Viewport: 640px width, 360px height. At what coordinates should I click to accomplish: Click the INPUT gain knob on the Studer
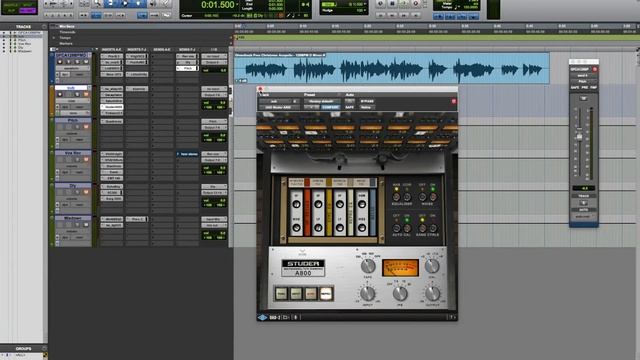pos(367,293)
